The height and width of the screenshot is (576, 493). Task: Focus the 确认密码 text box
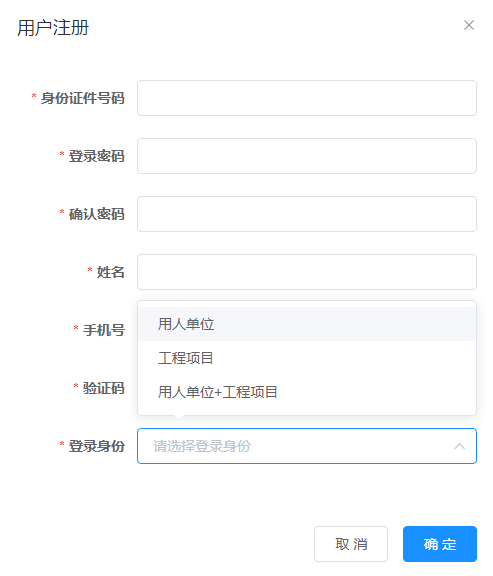[307, 214]
